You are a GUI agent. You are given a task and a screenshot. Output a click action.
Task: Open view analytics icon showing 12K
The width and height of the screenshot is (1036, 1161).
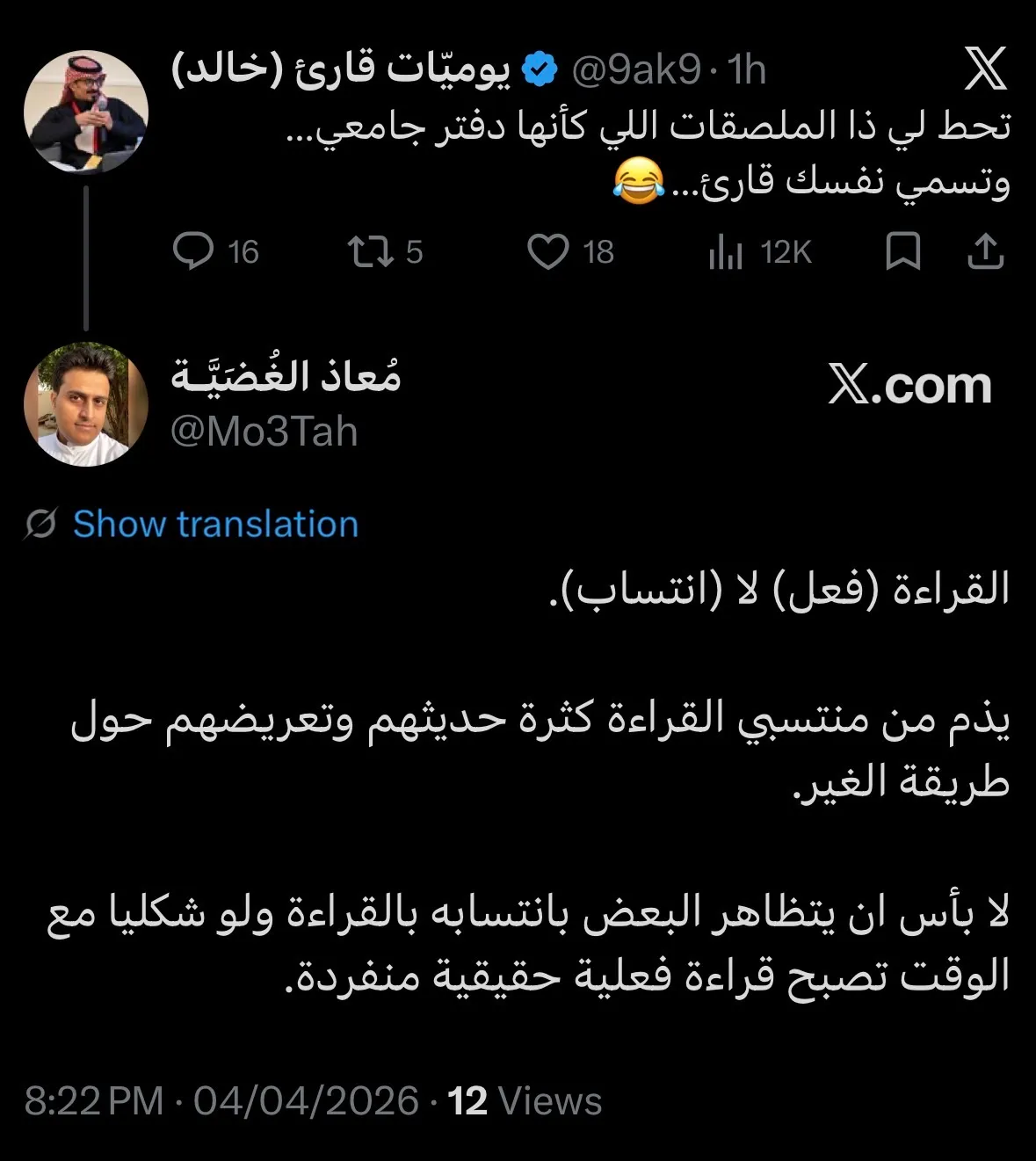pyautogui.click(x=726, y=252)
